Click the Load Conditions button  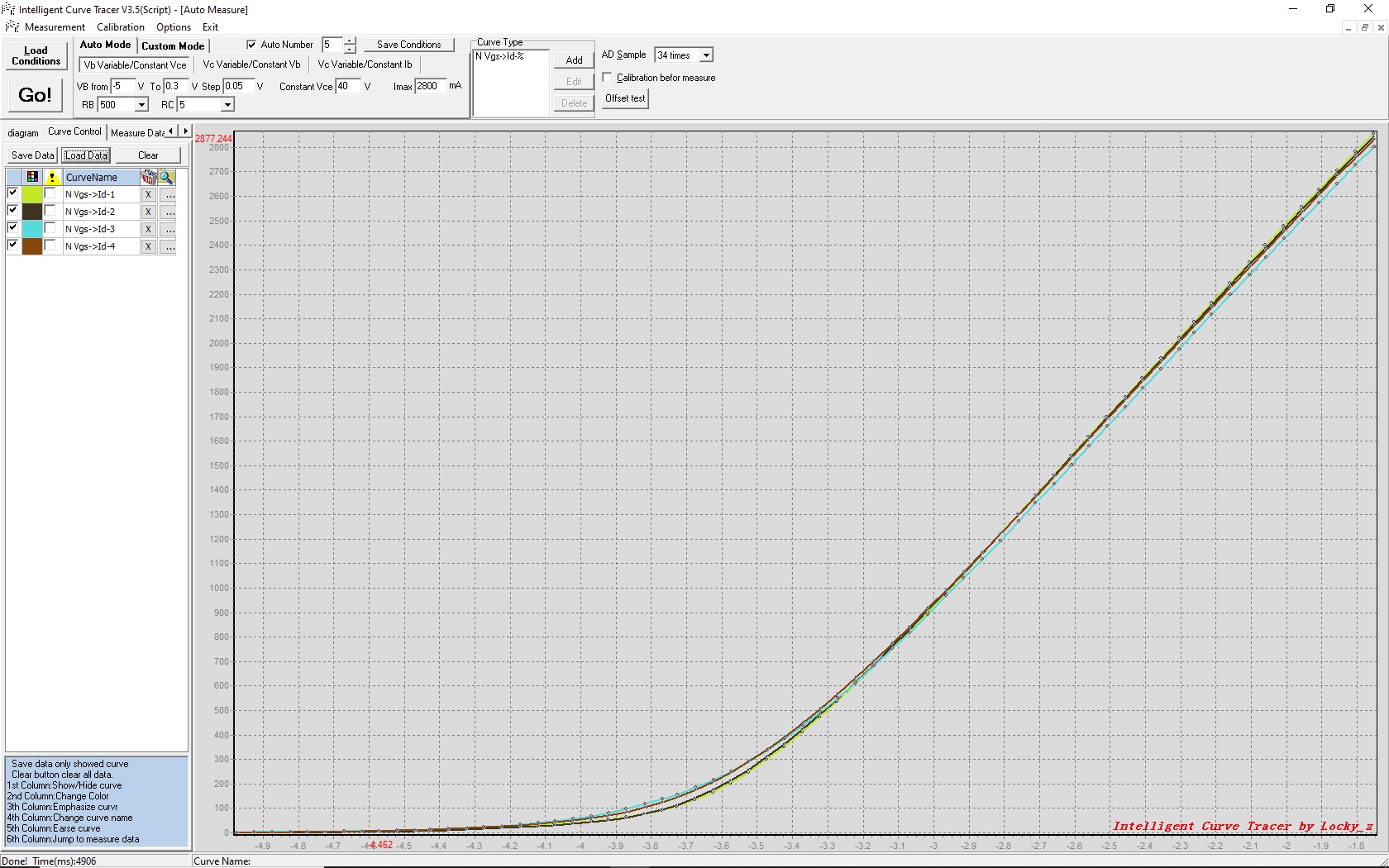tap(36, 55)
